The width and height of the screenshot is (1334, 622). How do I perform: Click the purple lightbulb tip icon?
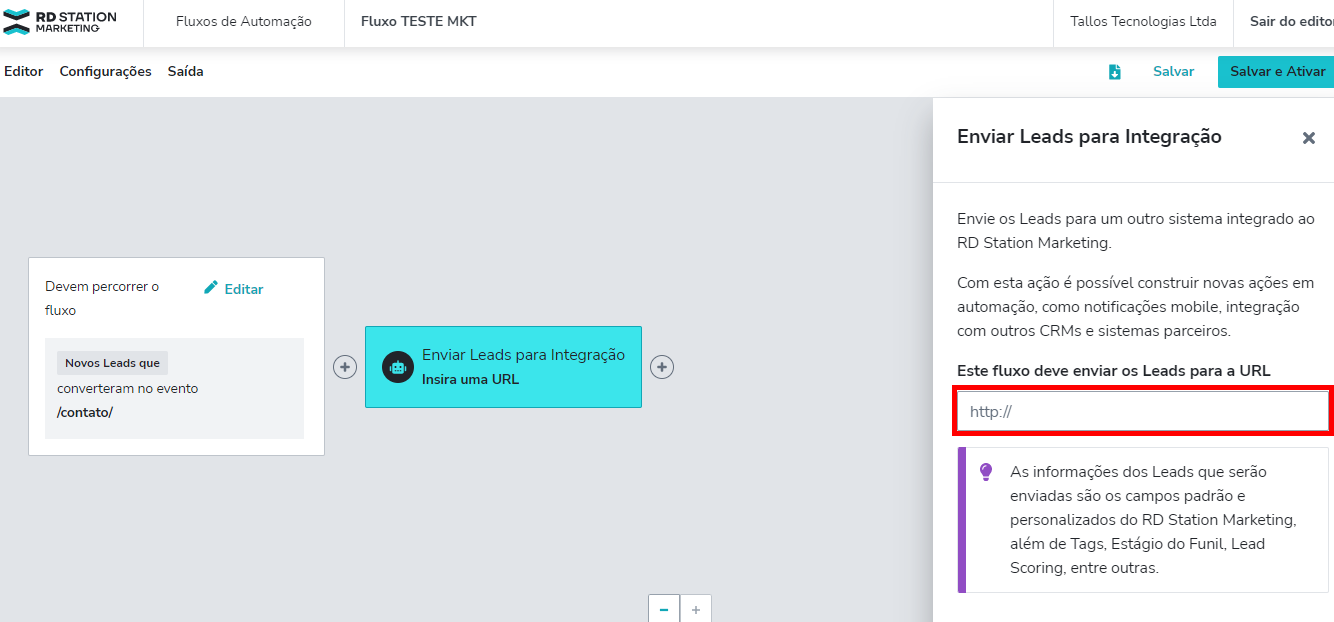pos(986,471)
